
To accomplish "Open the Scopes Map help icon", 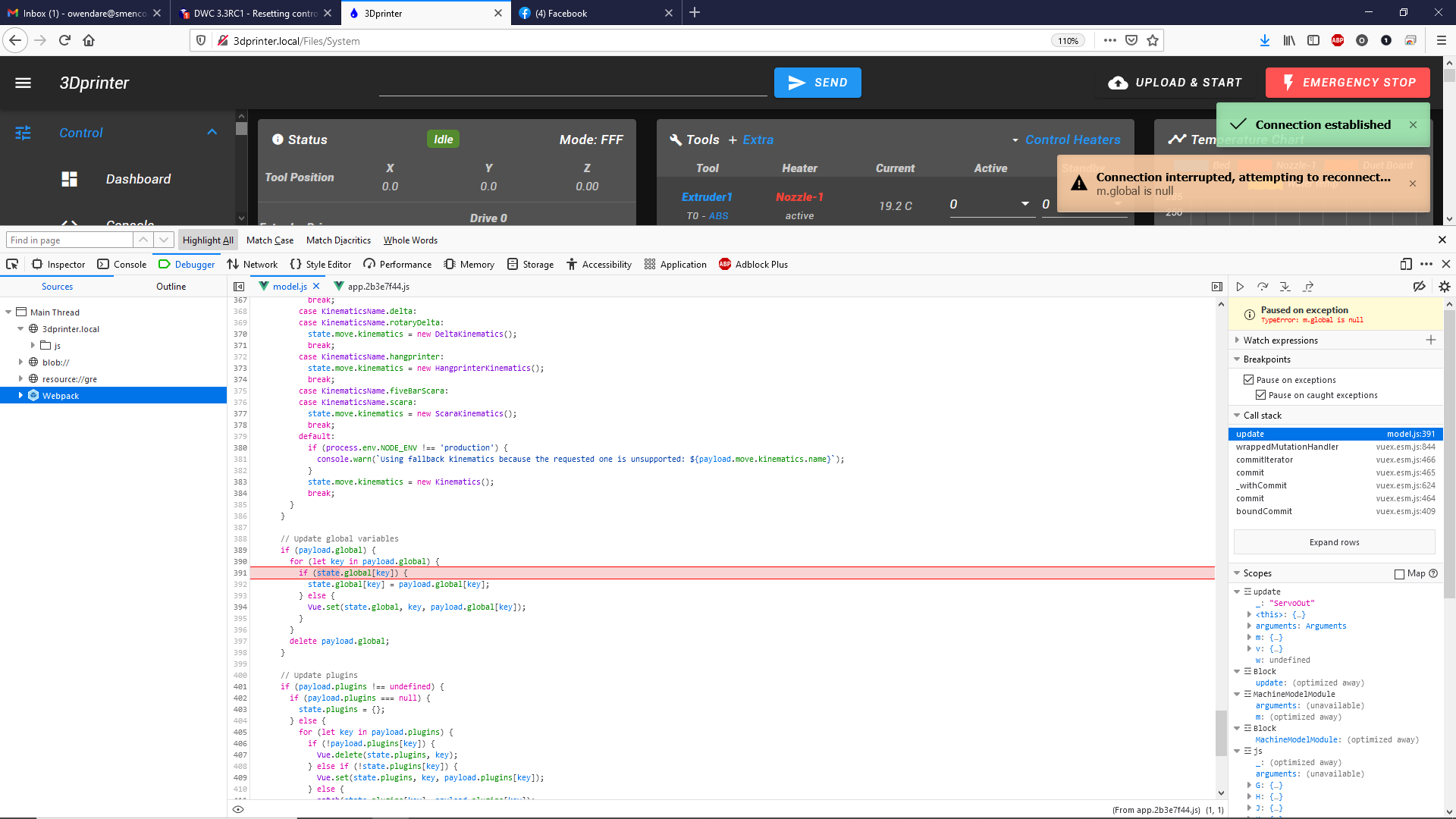I will [x=1433, y=574].
